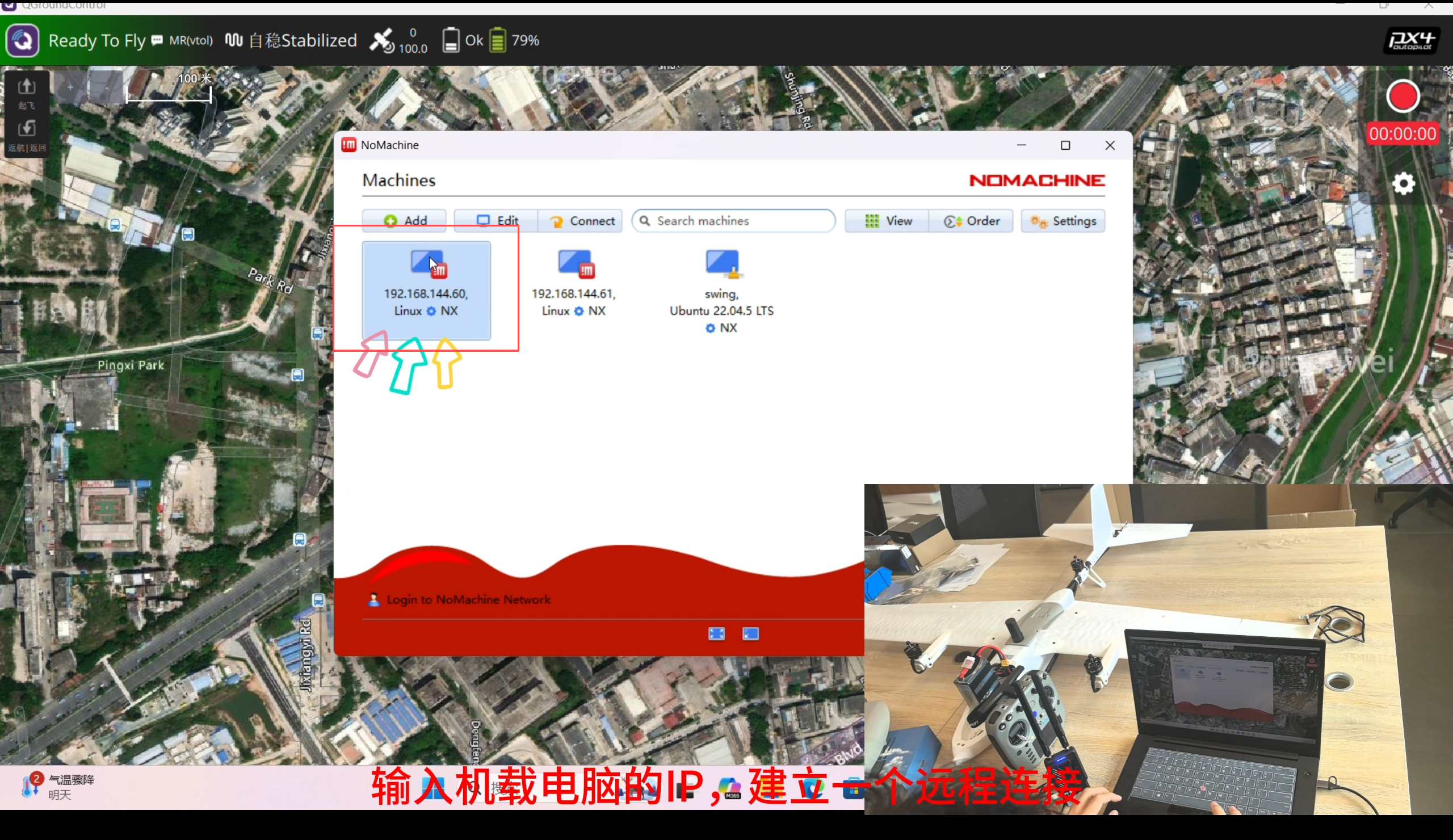Open QGroundControl application menu via the Q logo
Screen dimensions: 1453x840
point(23,40)
